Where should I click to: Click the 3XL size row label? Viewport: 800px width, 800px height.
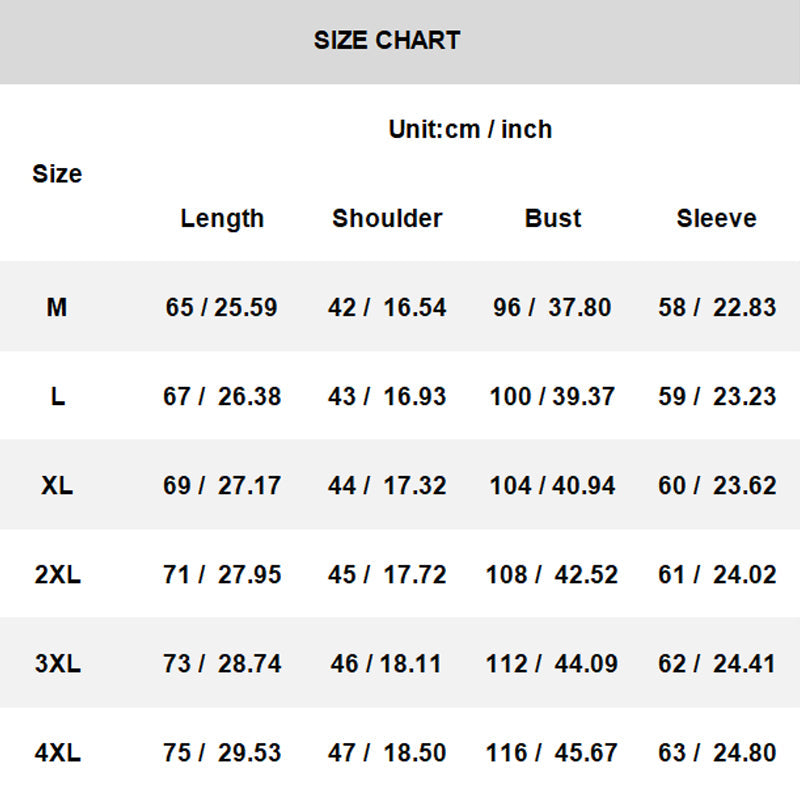click(57, 663)
